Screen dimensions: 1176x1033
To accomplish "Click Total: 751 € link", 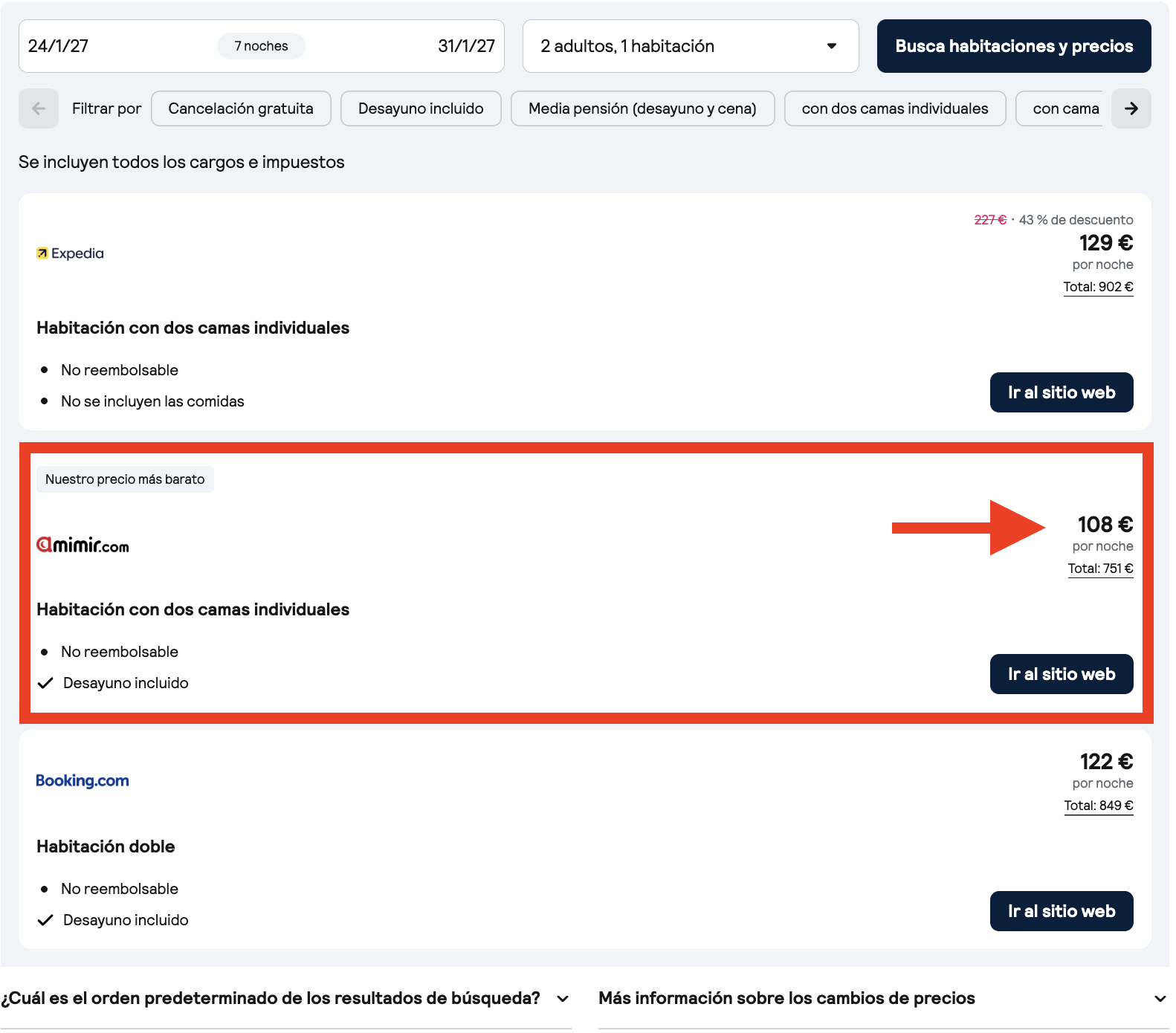I will tap(1100, 569).
